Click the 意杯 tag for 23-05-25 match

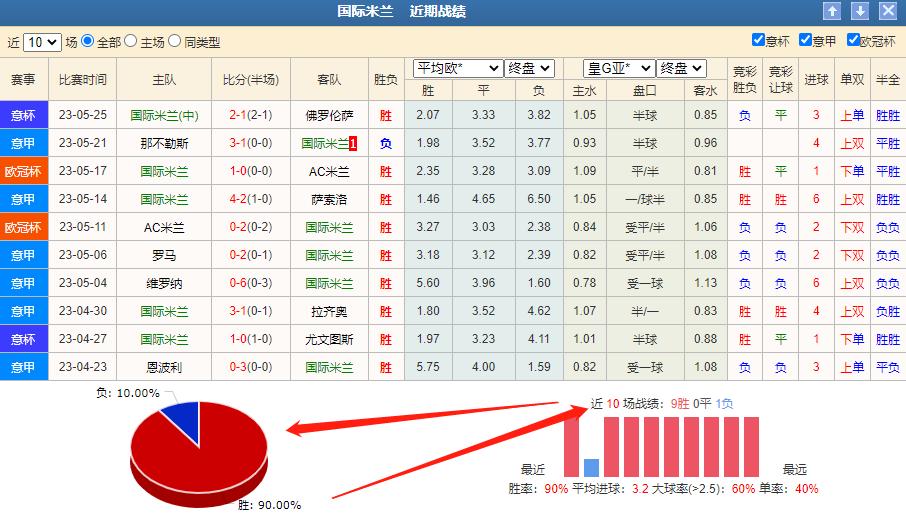pyautogui.click(x=24, y=115)
